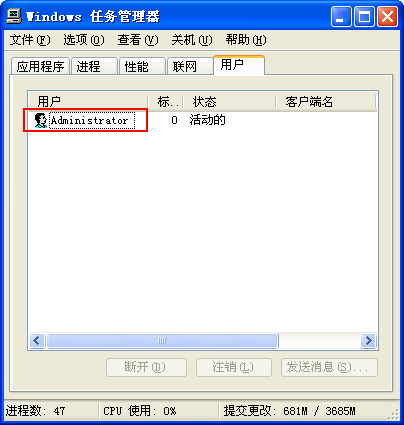Click the 注销(L) button
The image size is (404, 425).
[x=234, y=367]
